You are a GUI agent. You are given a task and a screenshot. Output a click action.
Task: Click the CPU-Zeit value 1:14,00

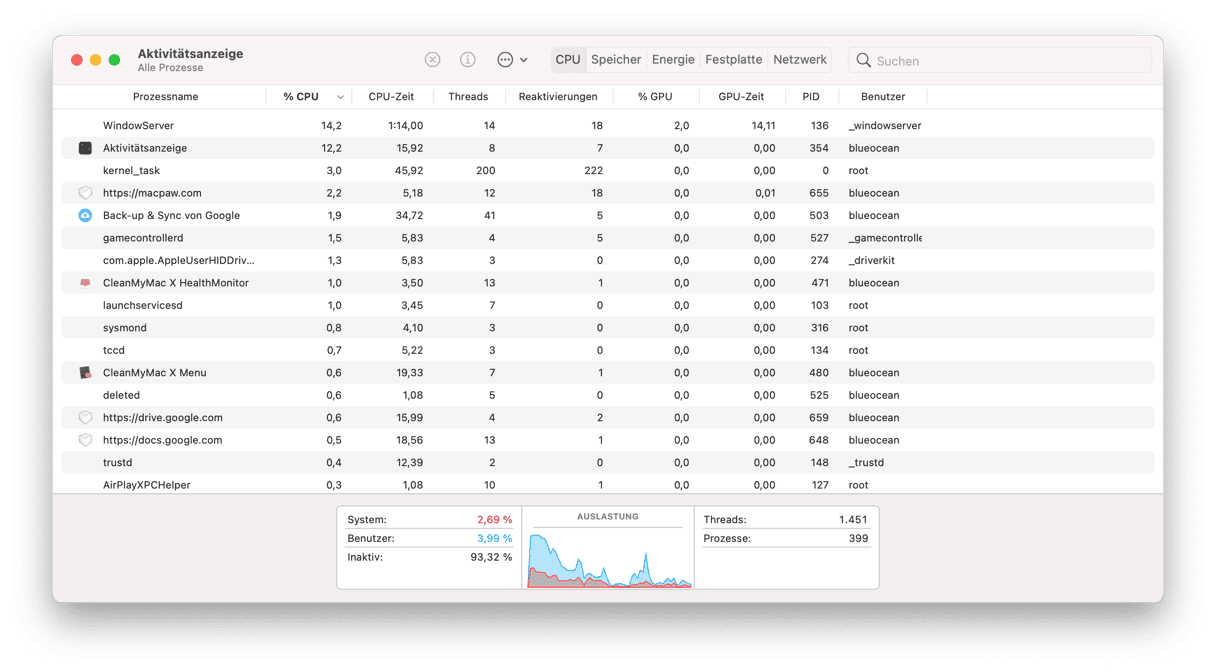(x=405, y=126)
